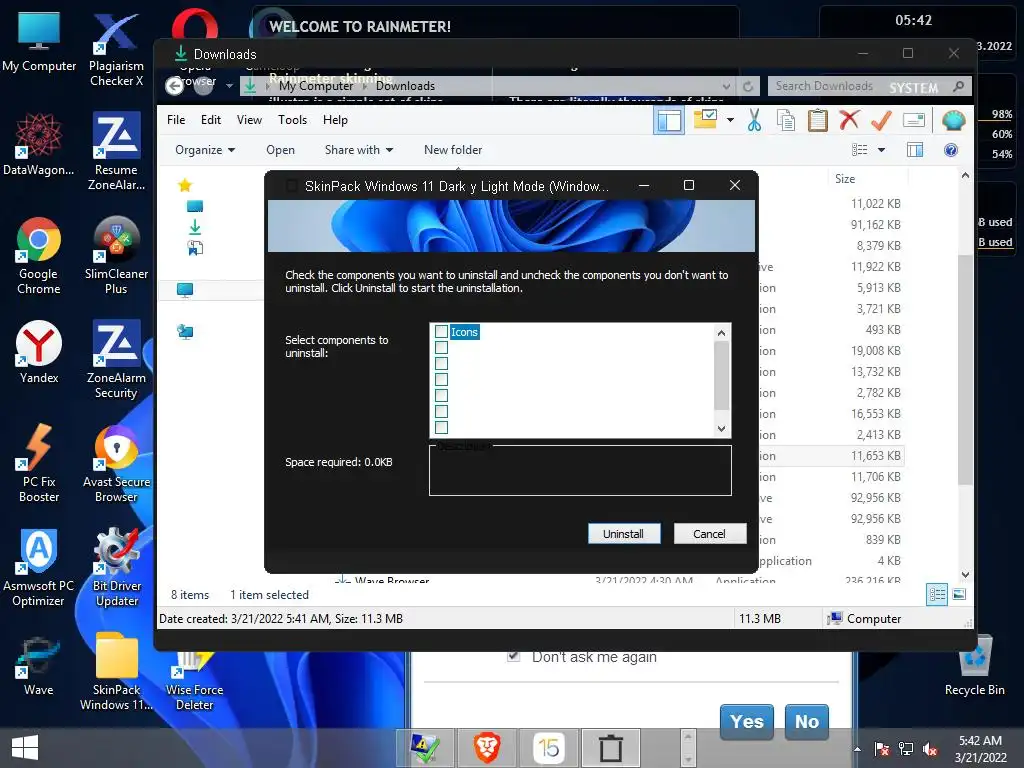Check the Icons component checkbox

[441, 332]
